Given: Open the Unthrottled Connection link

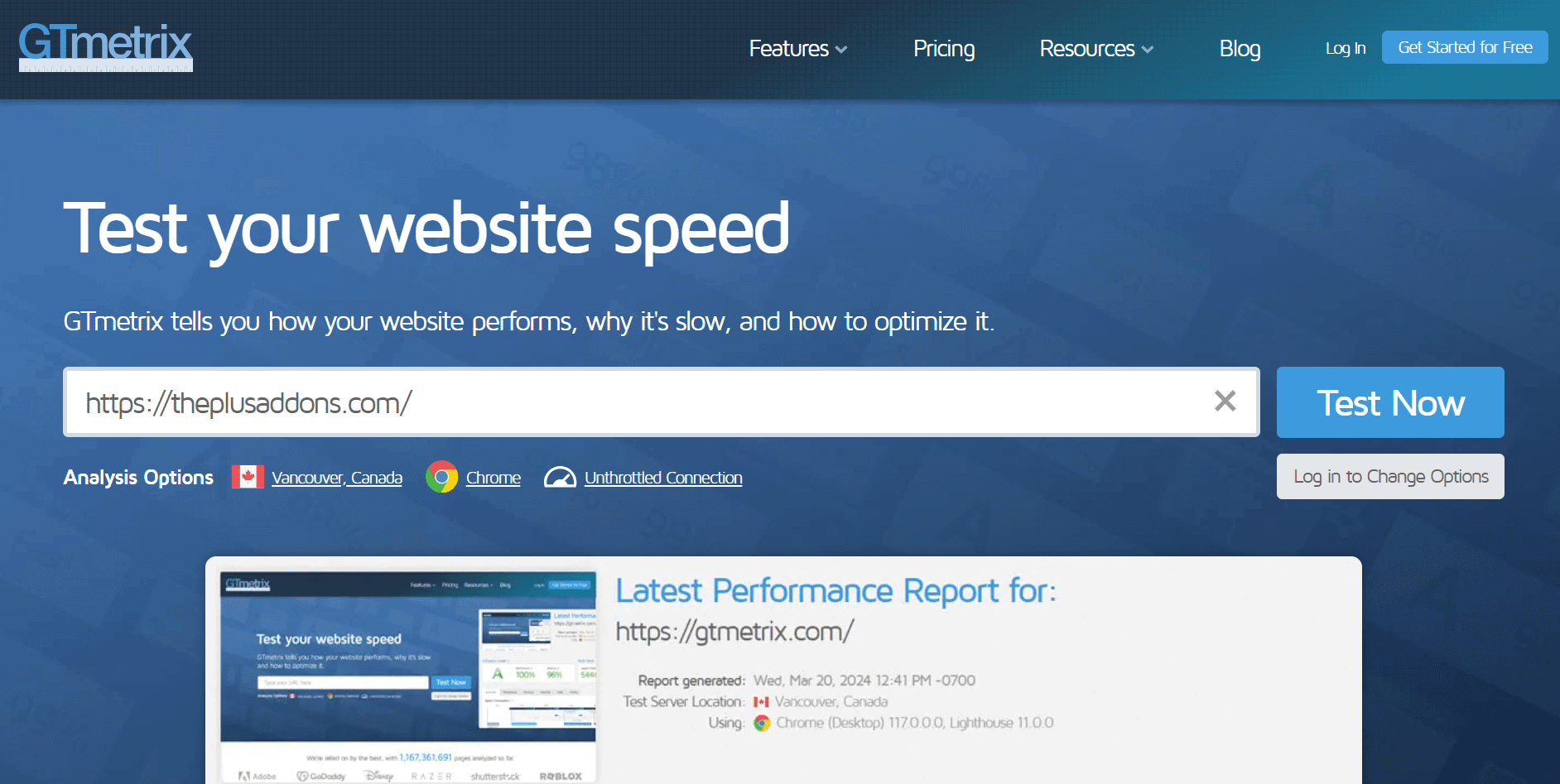Looking at the screenshot, I should pos(663,478).
